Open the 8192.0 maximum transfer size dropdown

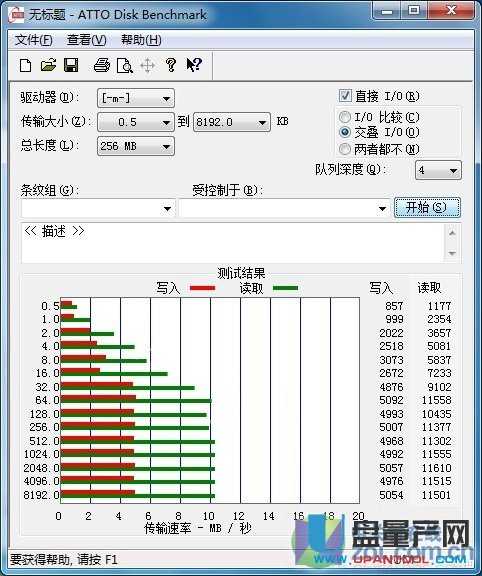tap(231, 122)
